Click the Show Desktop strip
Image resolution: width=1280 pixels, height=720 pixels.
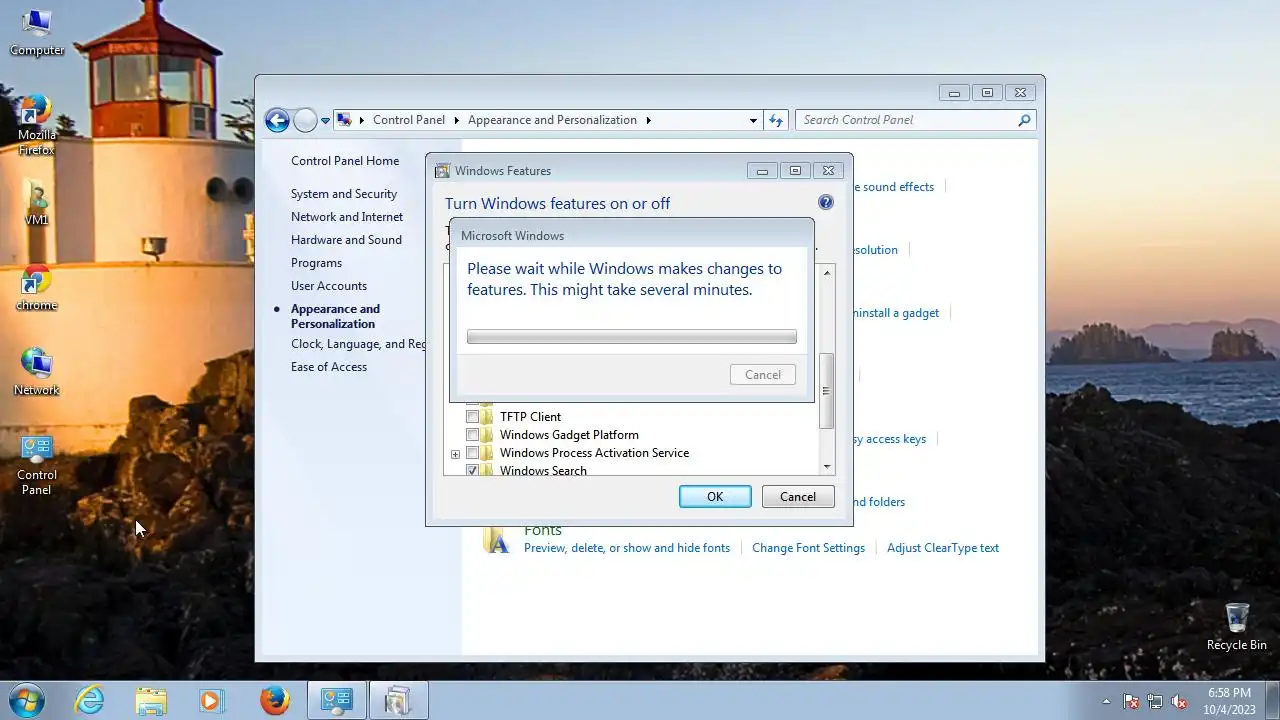click(x=1273, y=701)
